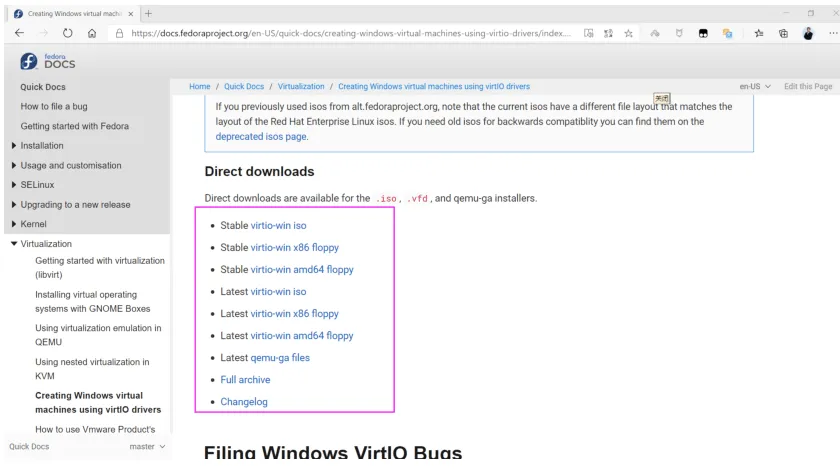Download Stable virtio-win x86 floppy

coord(295,248)
